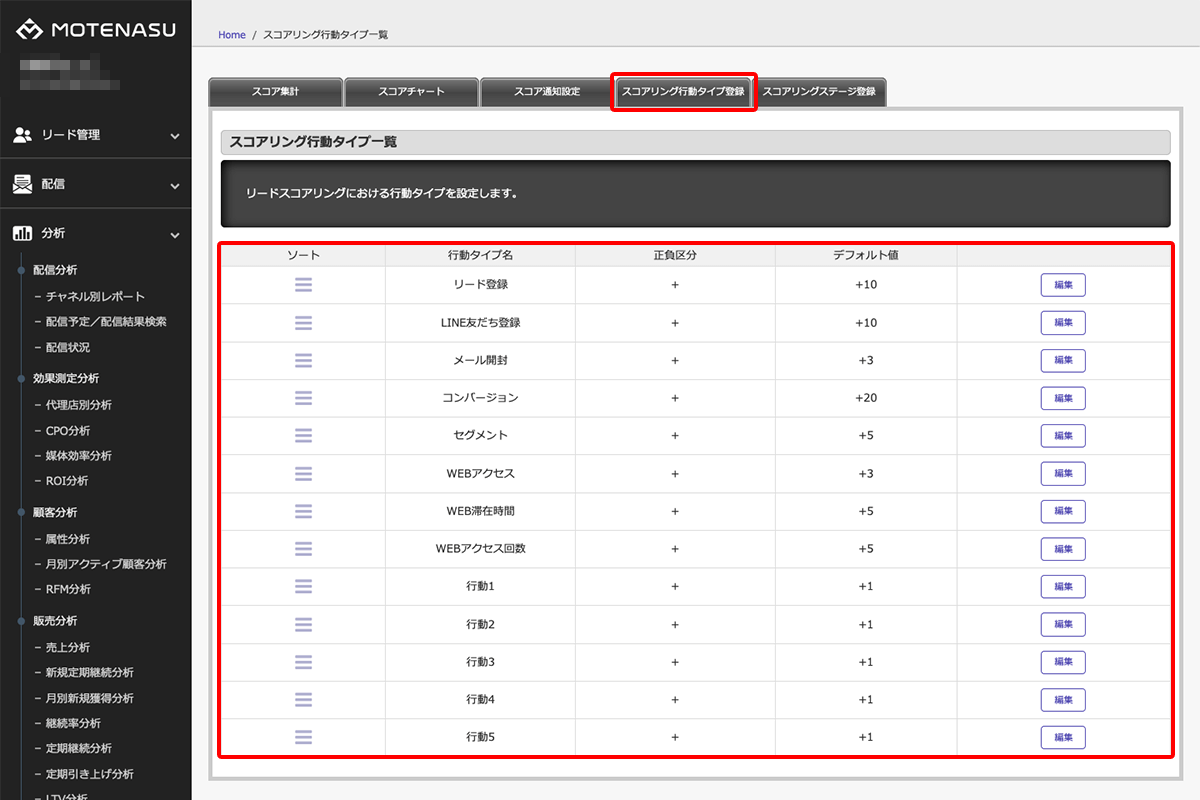Click the Home breadcrumb link
This screenshot has height=800, width=1200.
[x=232, y=35]
